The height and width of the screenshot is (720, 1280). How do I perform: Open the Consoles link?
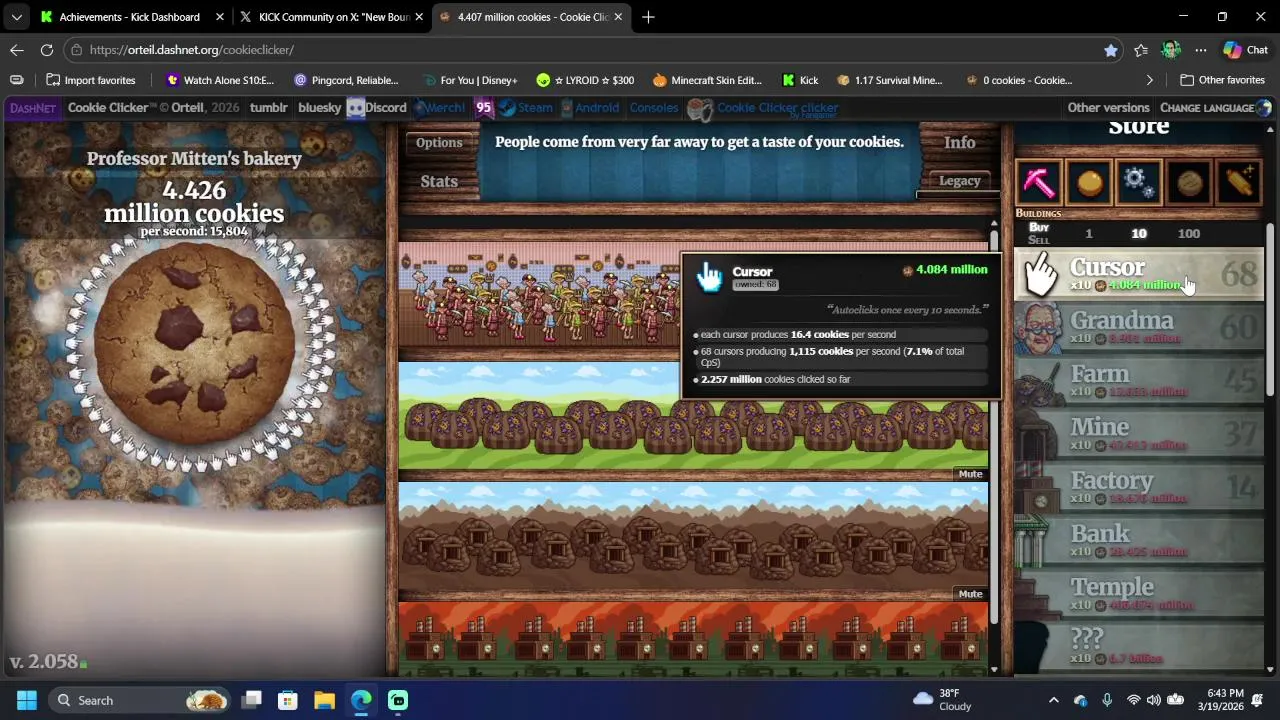pos(653,108)
